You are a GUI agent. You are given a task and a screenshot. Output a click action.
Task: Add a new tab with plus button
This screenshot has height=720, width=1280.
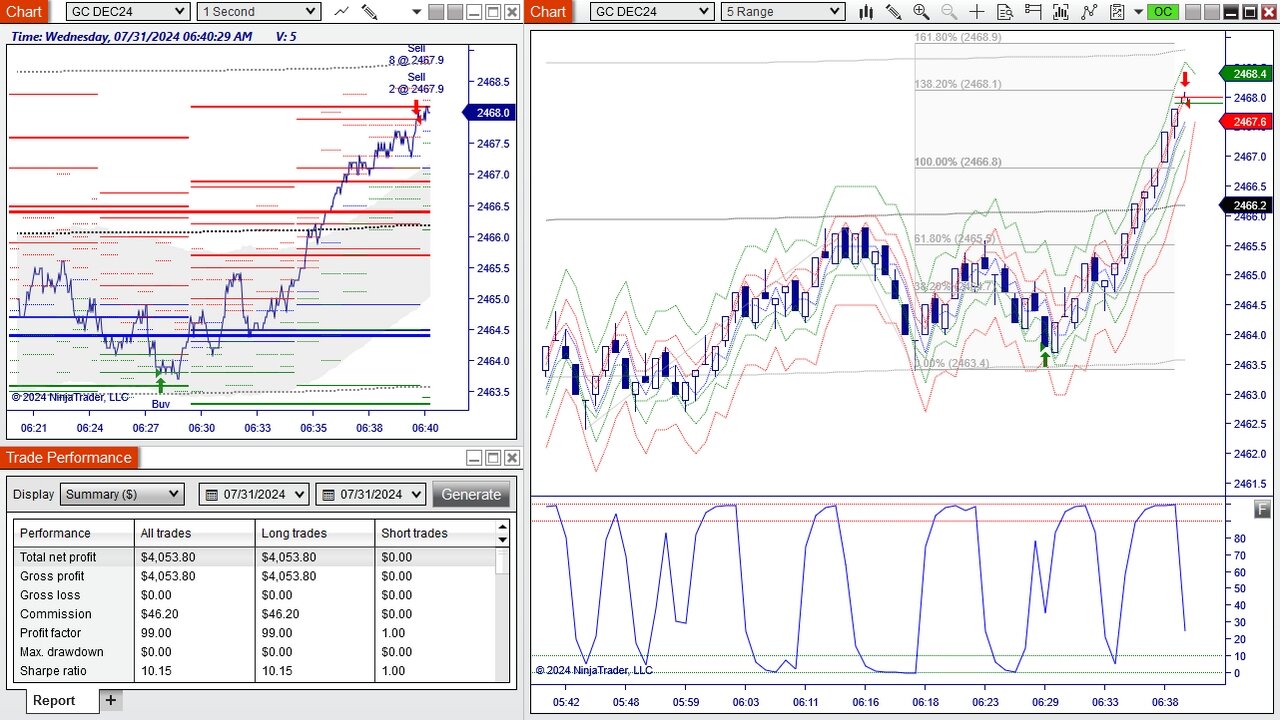tap(110, 700)
